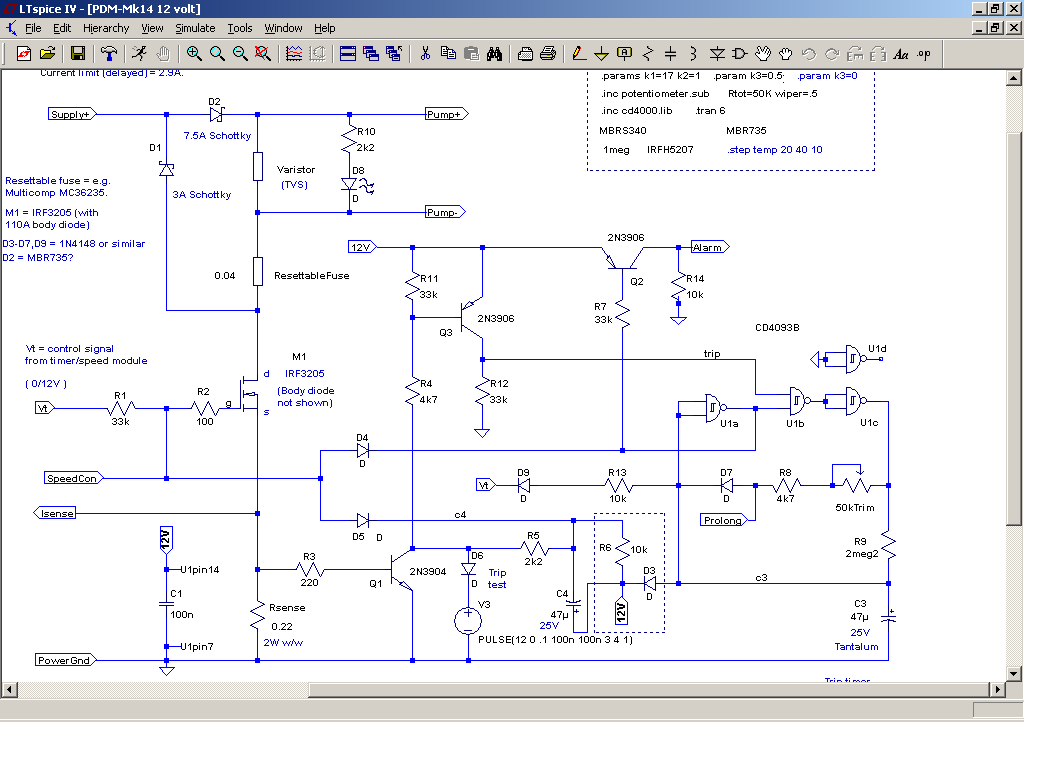Image resolution: width=1042 pixels, height=770 pixels.
Task: Open the Tools menu
Action: point(240,28)
